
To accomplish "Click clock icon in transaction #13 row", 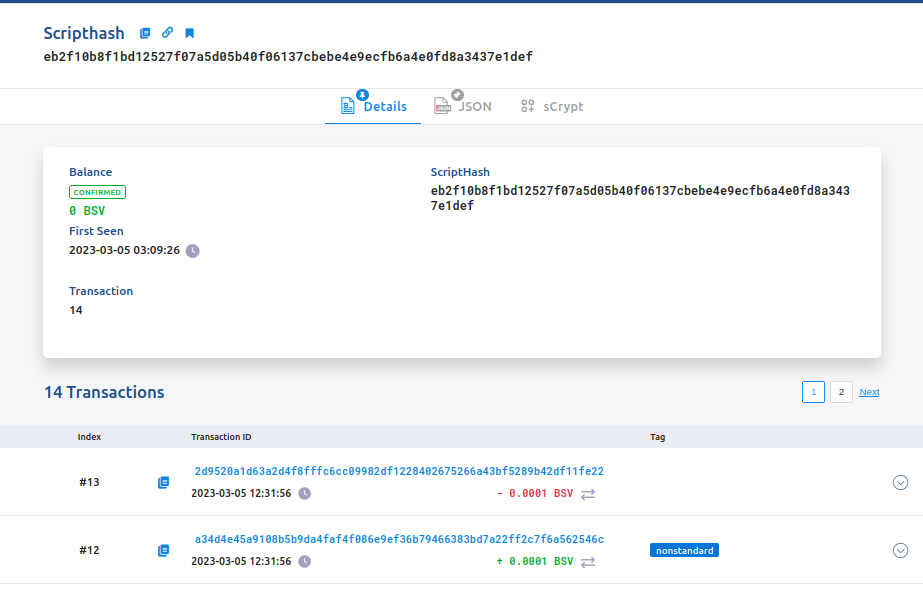I will (x=305, y=494).
